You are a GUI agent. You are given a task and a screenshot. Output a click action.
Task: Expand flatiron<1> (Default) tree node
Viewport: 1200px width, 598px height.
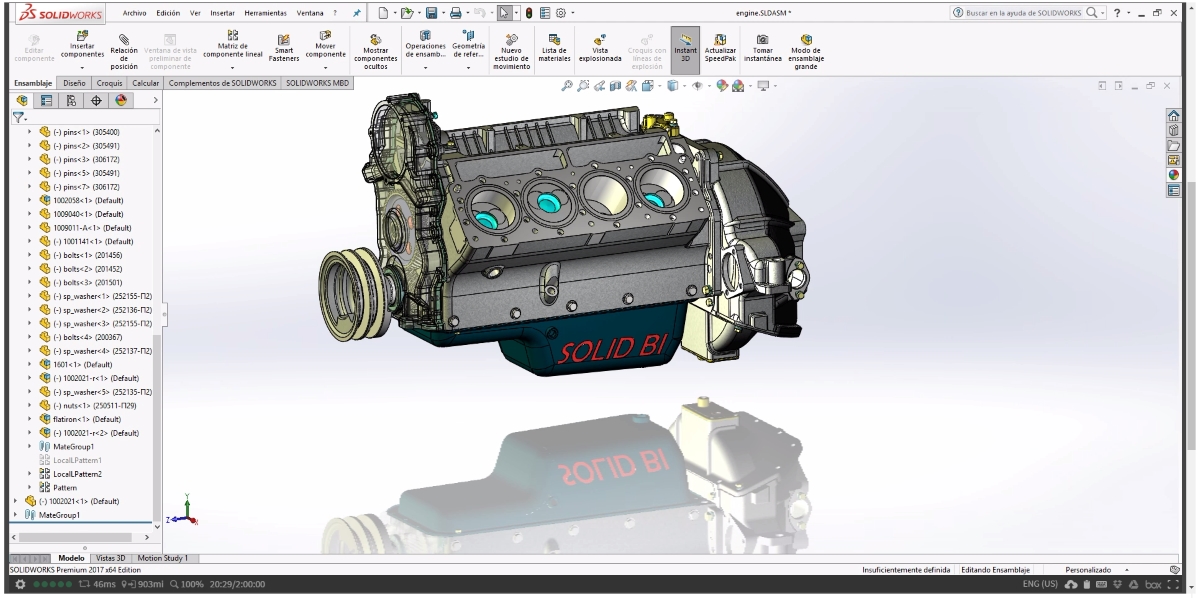coord(30,419)
